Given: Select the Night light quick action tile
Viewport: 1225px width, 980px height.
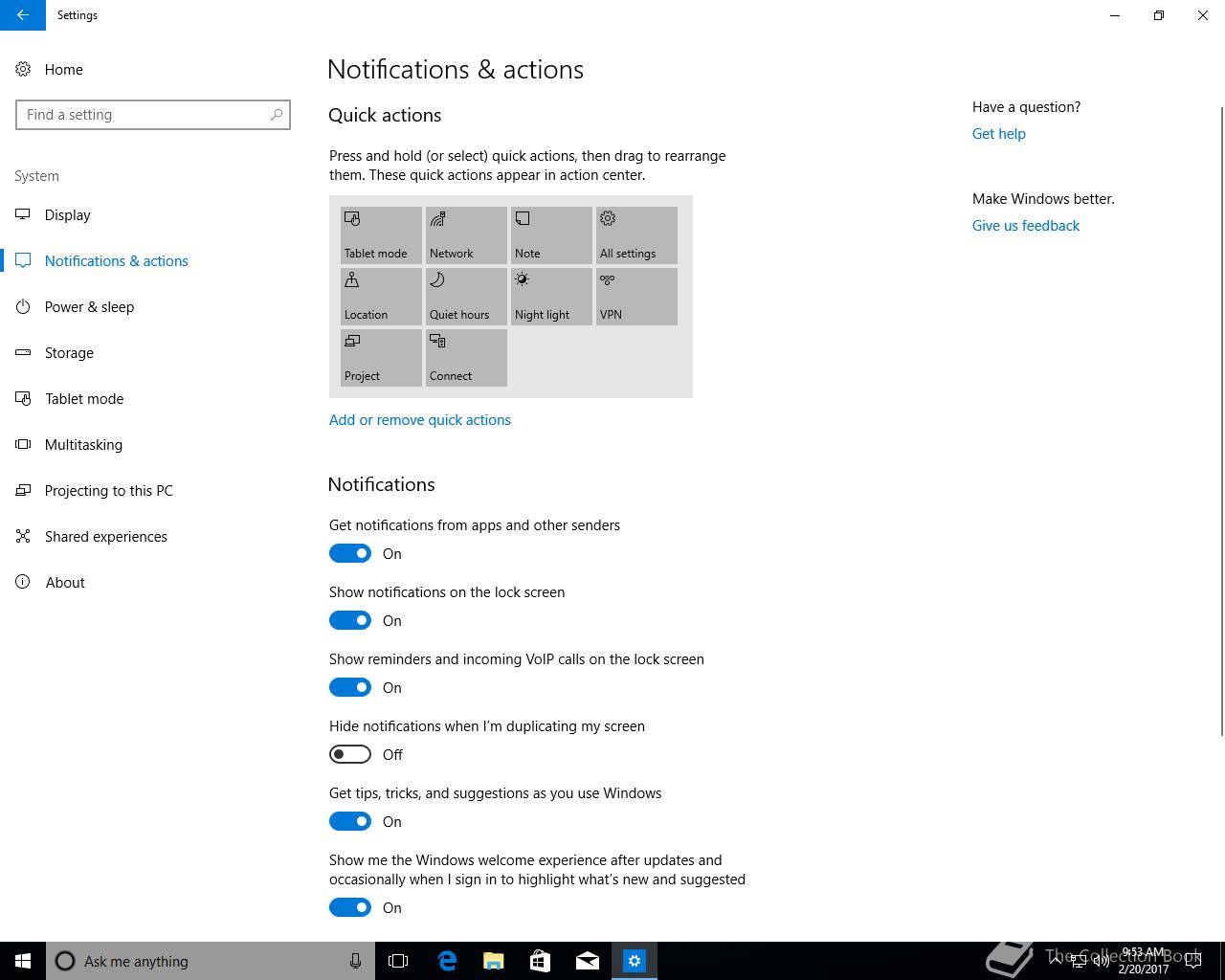Looking at the screenshot, I should 551,296.
